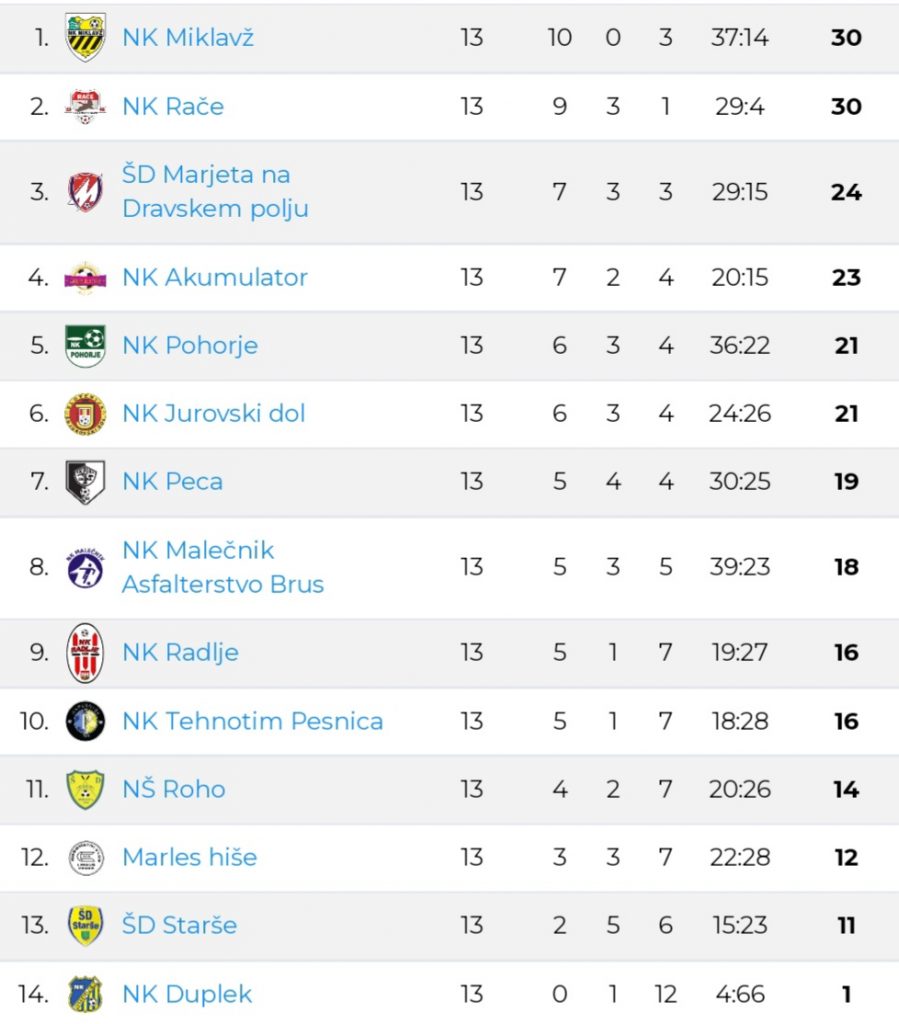Click the ŠD Starše yellow shield badge
Screen dimensions: 899x1024
coord(86,925)
